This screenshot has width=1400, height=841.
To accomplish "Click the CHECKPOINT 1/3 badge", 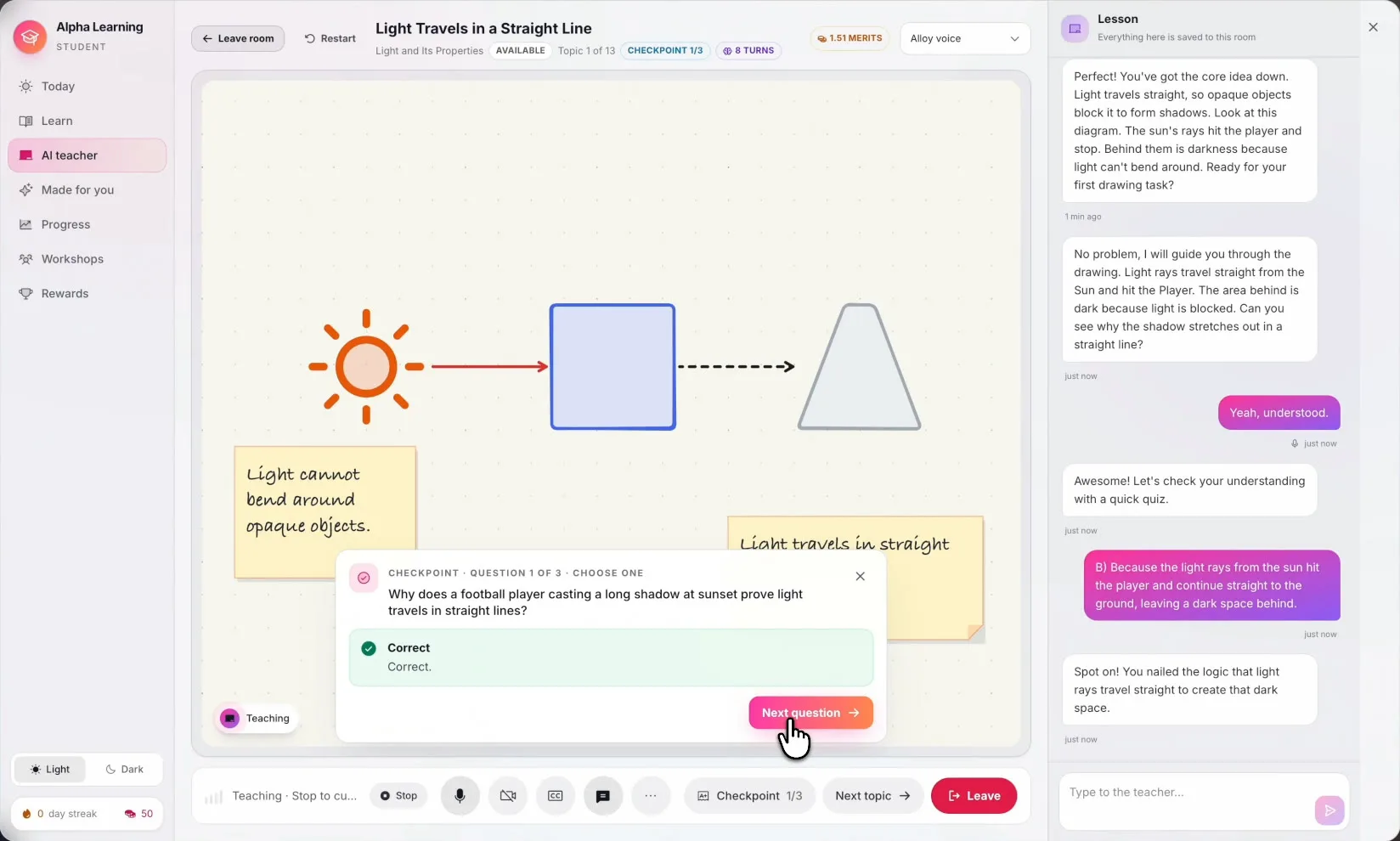I will click(665, 50).
